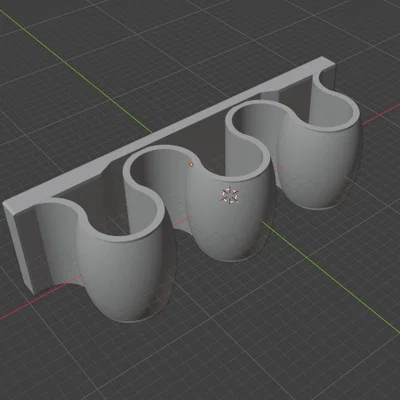Click the red X axis line at right
Screen dimensions: 400x400
point(381,114)
